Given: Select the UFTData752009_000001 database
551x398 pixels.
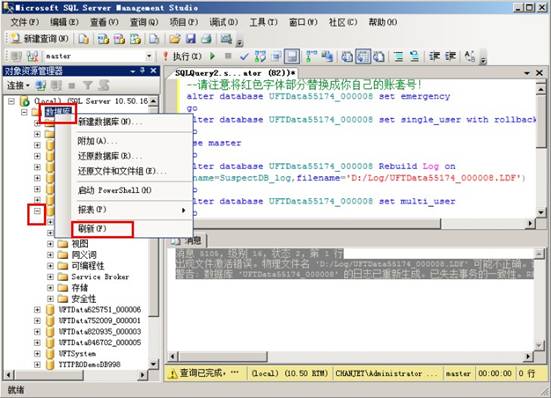Looking at the screenshot, I should click(x=100, y=320).
